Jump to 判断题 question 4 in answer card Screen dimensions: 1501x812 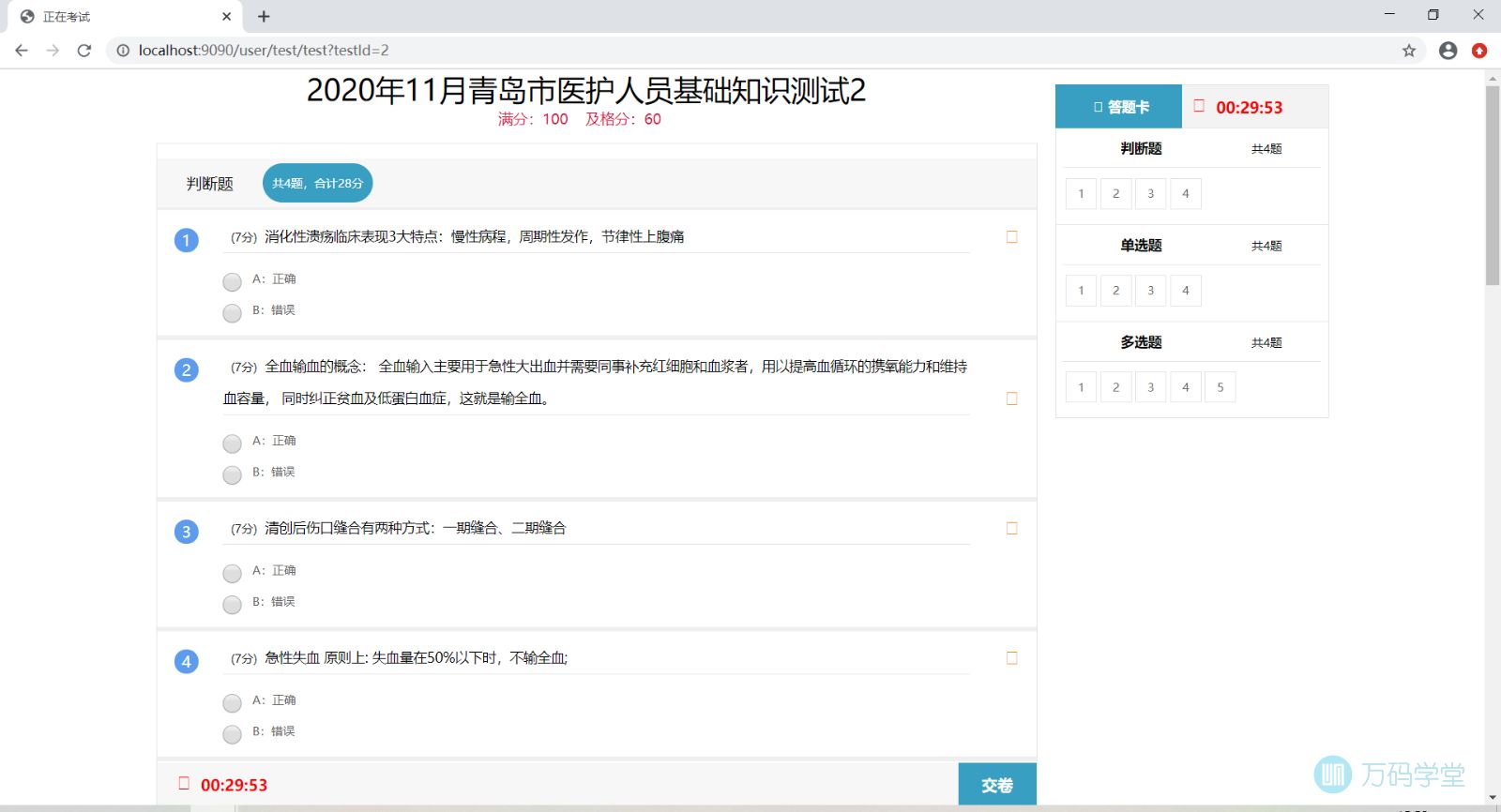pos(1185,194)
